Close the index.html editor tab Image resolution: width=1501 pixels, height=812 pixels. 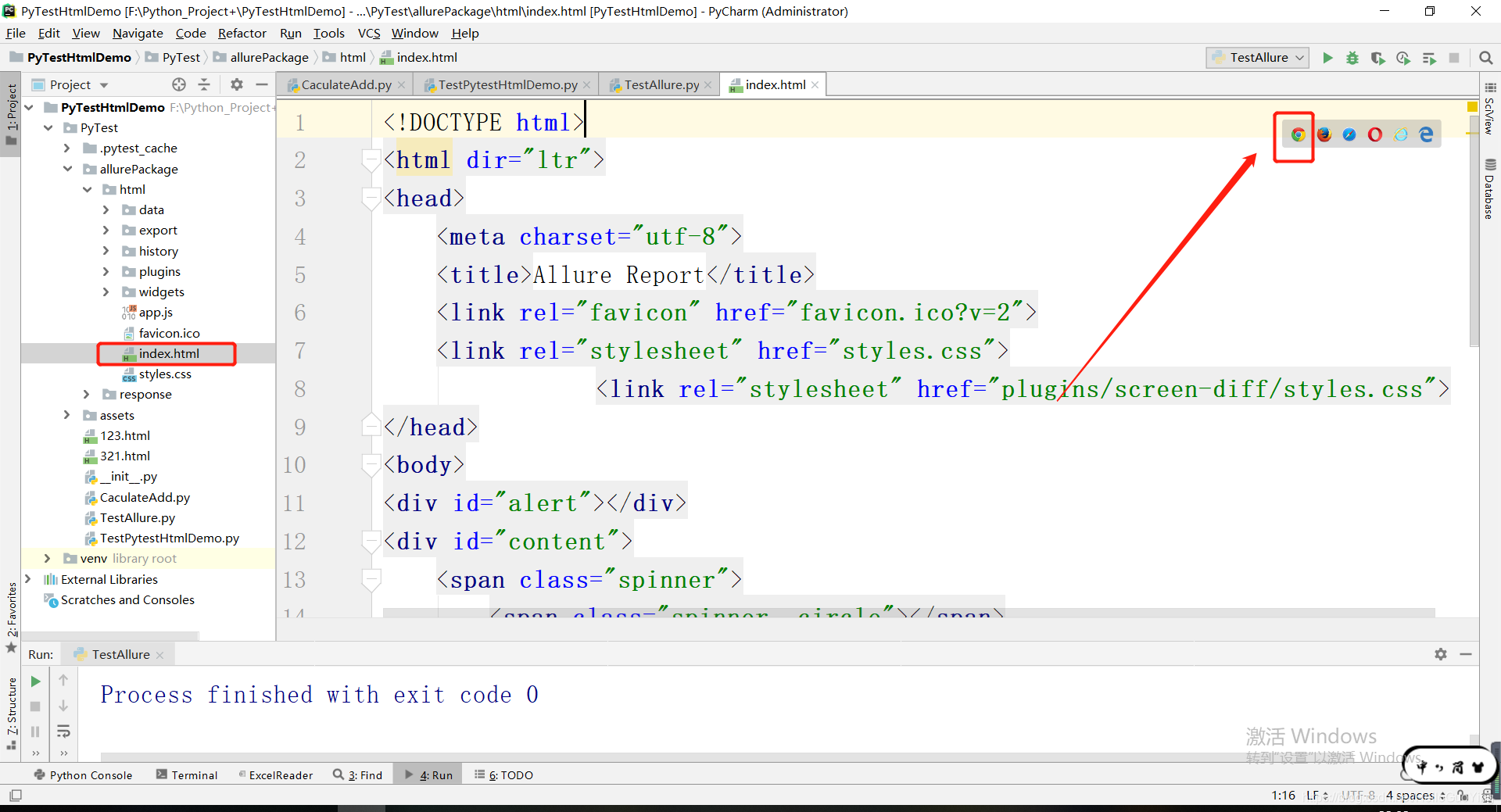(815, 84)
